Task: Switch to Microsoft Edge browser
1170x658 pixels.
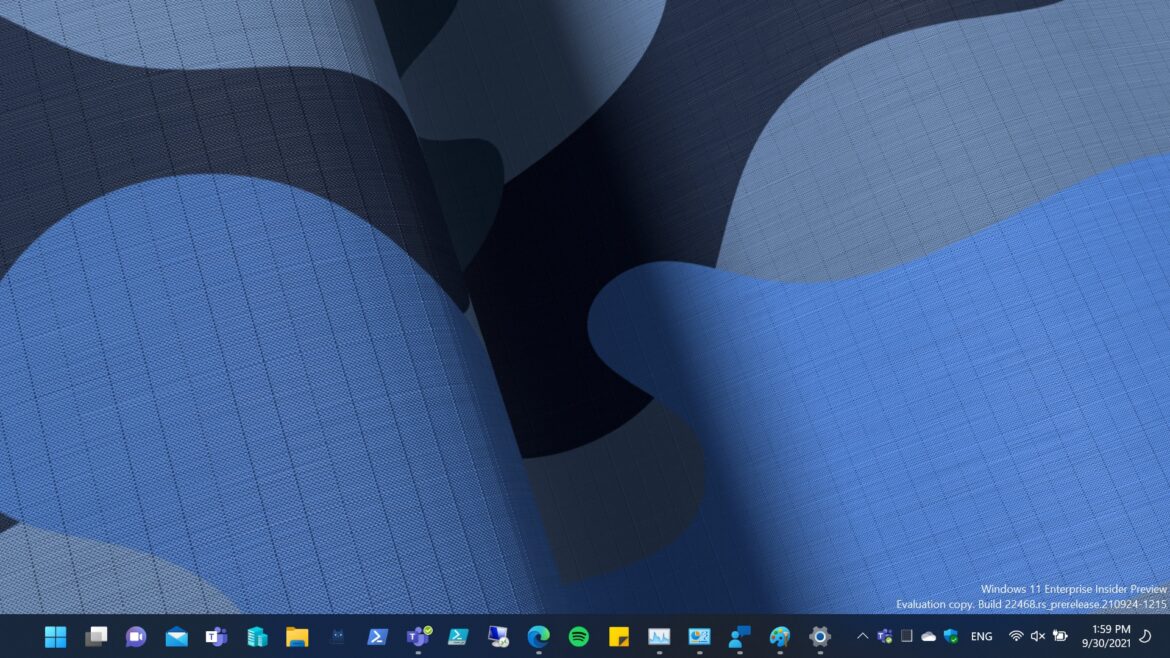Action: click(538, 637)
